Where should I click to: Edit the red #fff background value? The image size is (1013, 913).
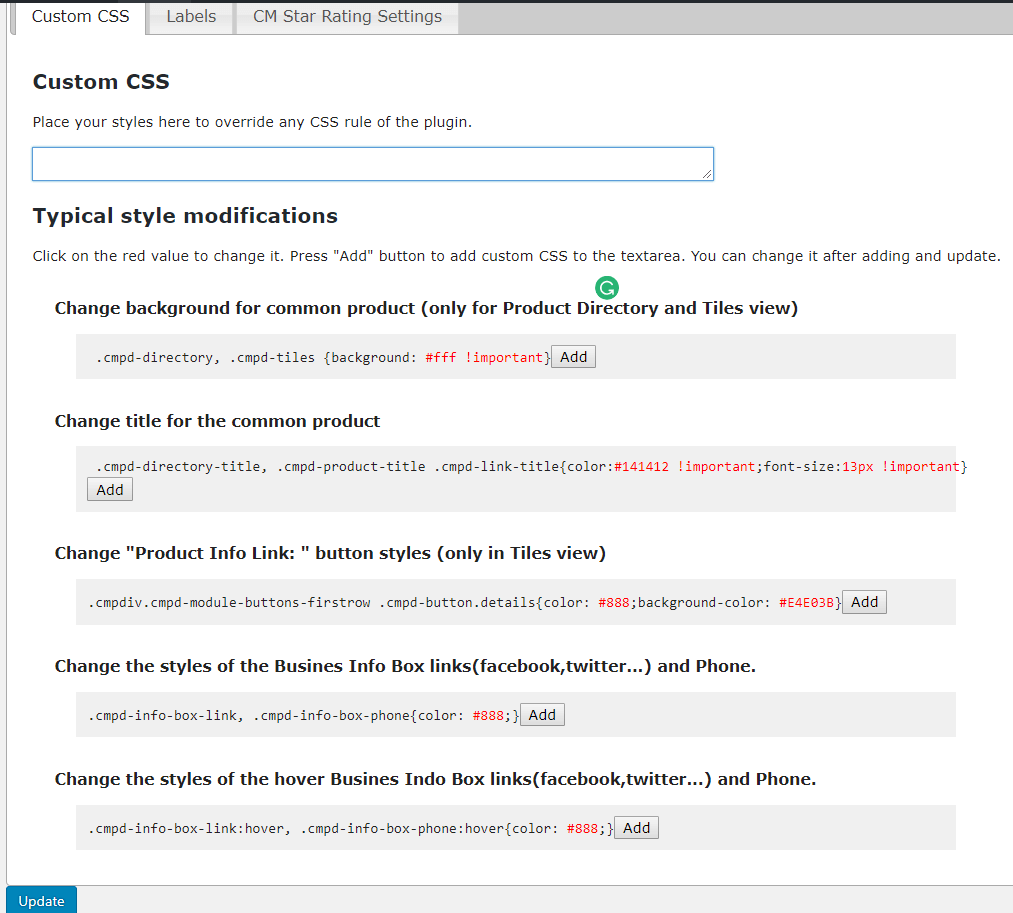pyautogui.click(x=441, y=358)
